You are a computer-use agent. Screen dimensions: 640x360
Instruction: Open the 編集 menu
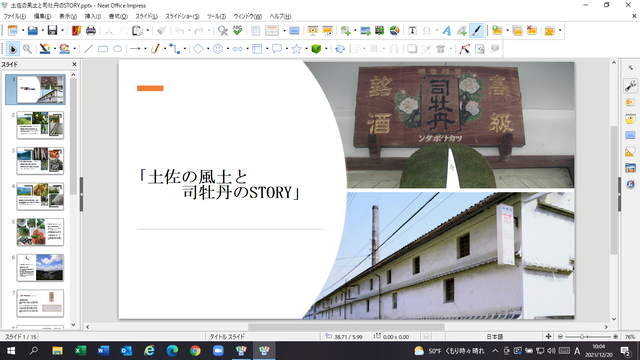coord(42,16)
